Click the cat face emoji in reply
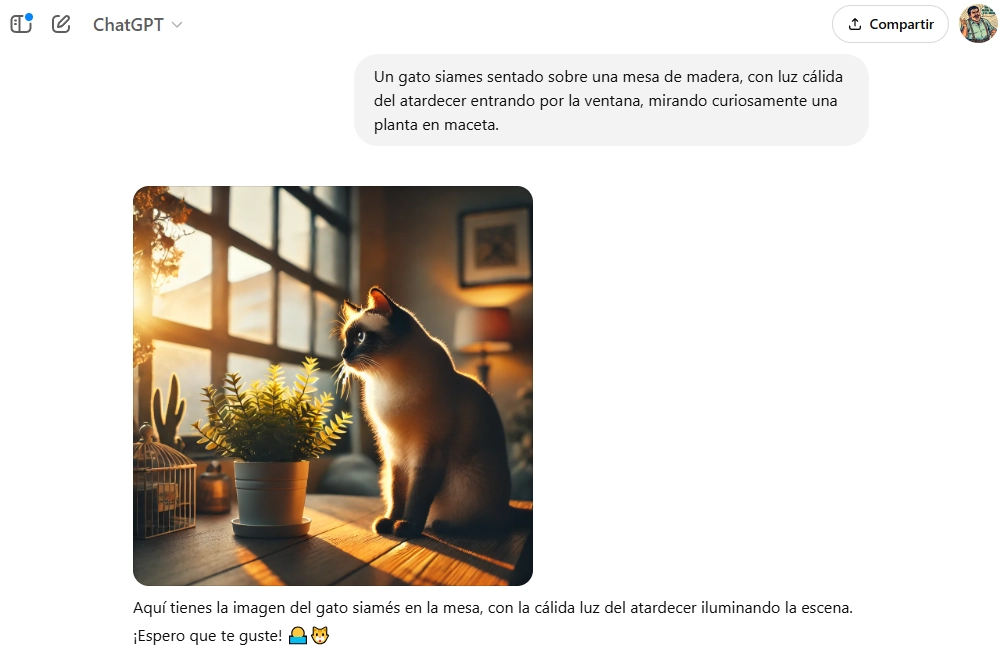The image size is (1001, 652). click(320, 635)
